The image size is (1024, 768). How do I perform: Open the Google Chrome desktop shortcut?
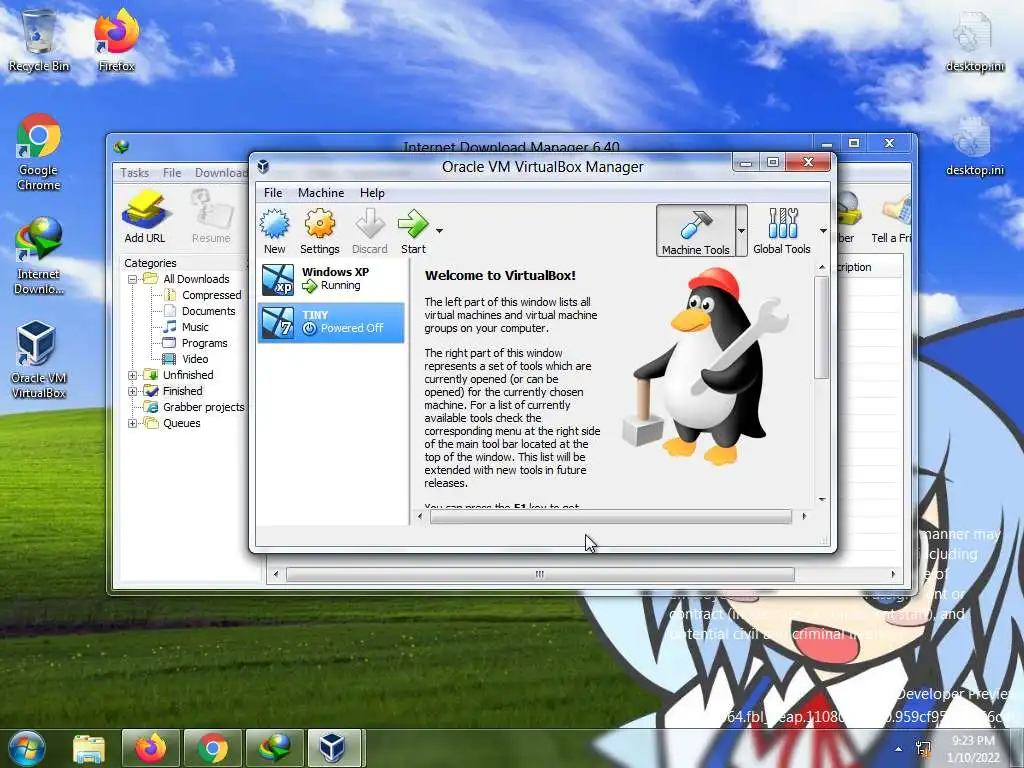pos(39,152)
